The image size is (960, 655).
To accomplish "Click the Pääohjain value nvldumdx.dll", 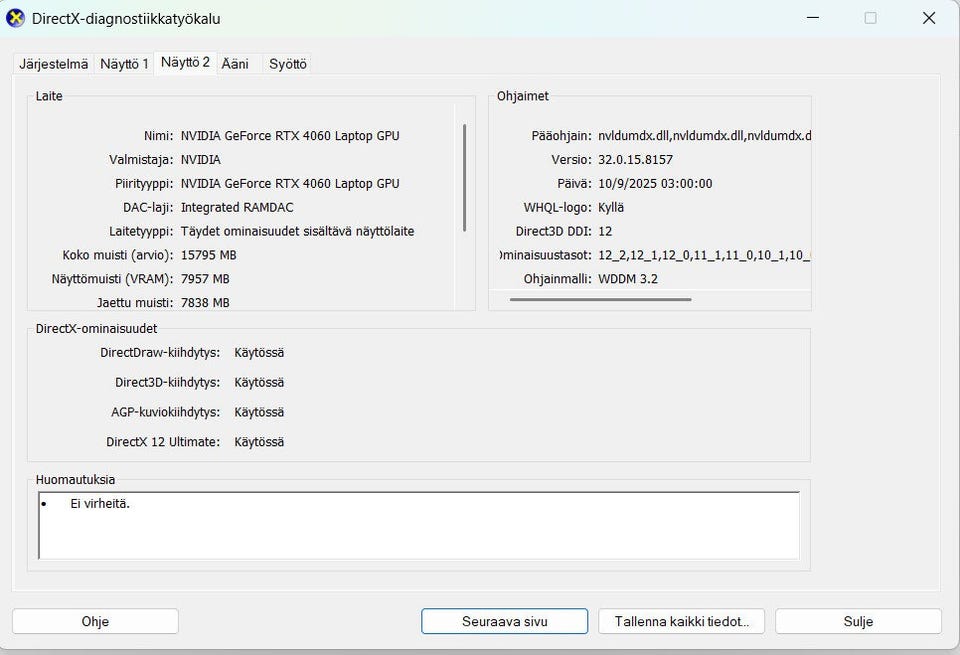I will tap(704, 136).
